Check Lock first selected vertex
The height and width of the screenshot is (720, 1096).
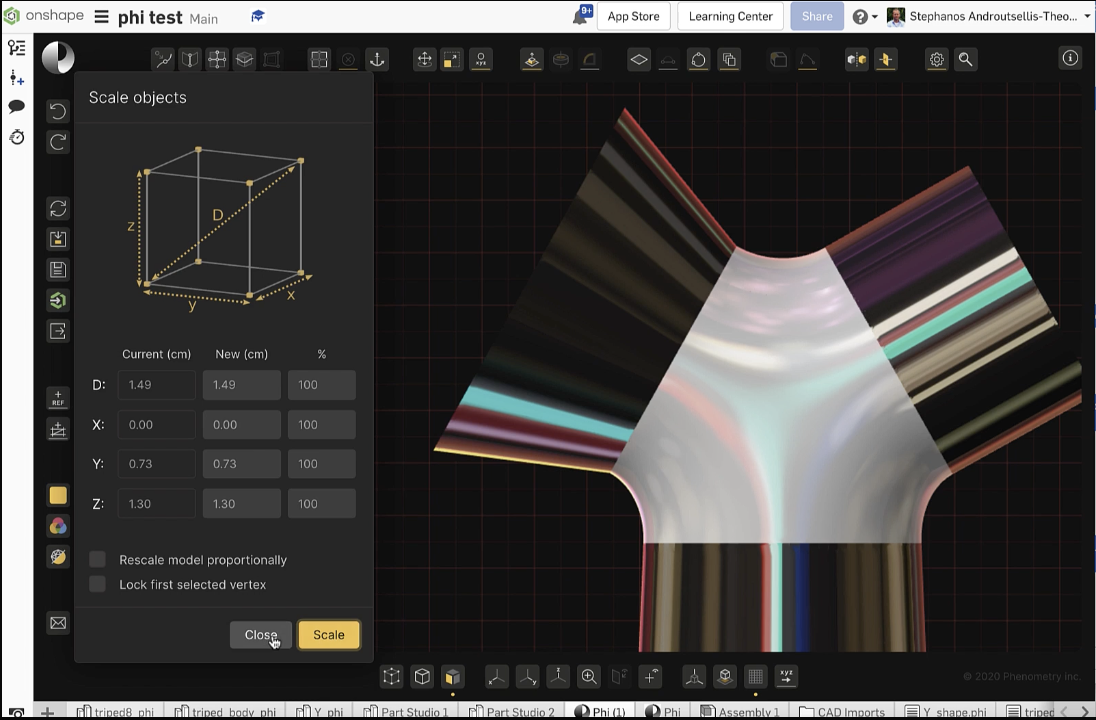[x=98, y=584]
